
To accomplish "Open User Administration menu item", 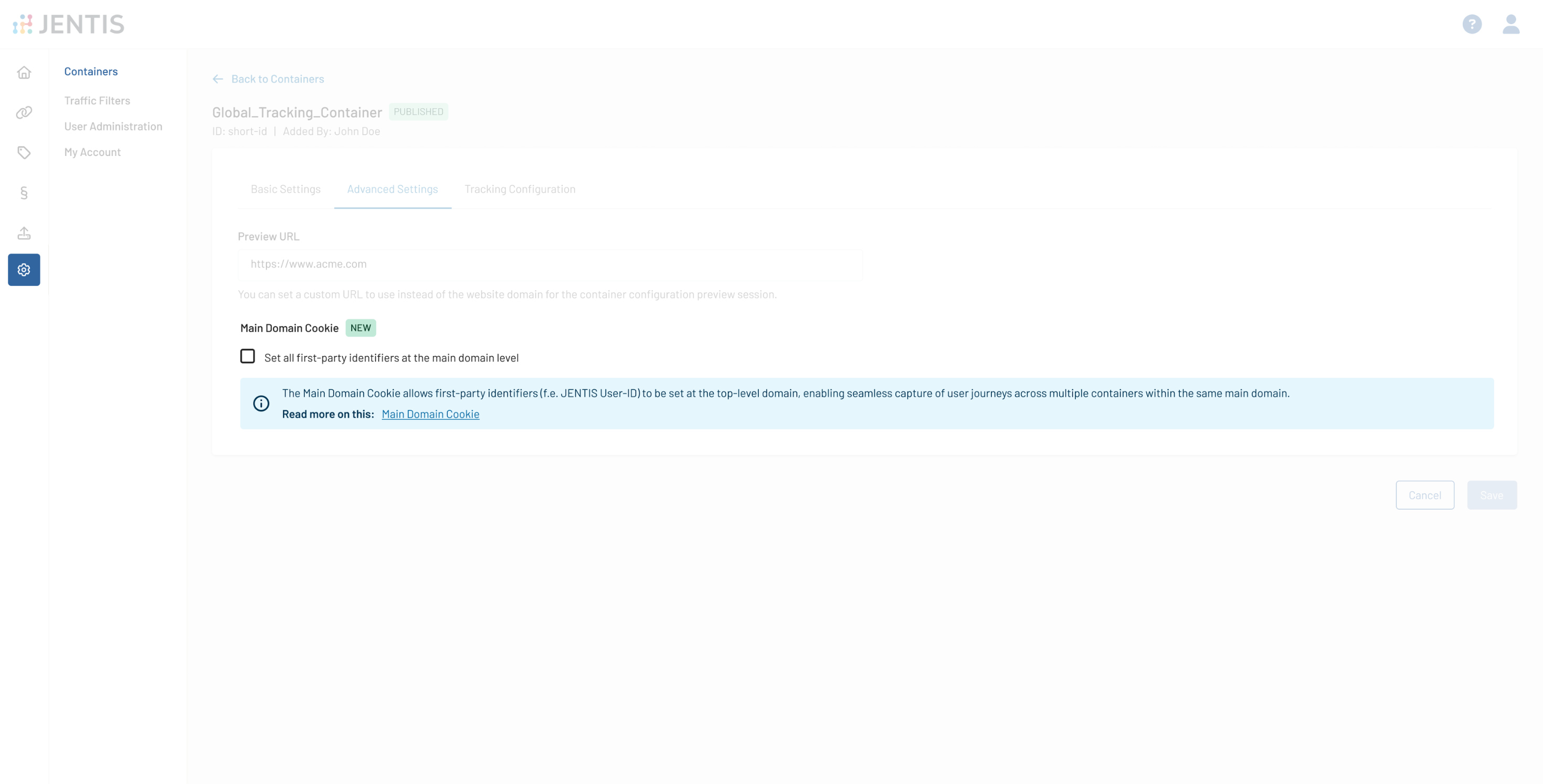I will point(113,126).
